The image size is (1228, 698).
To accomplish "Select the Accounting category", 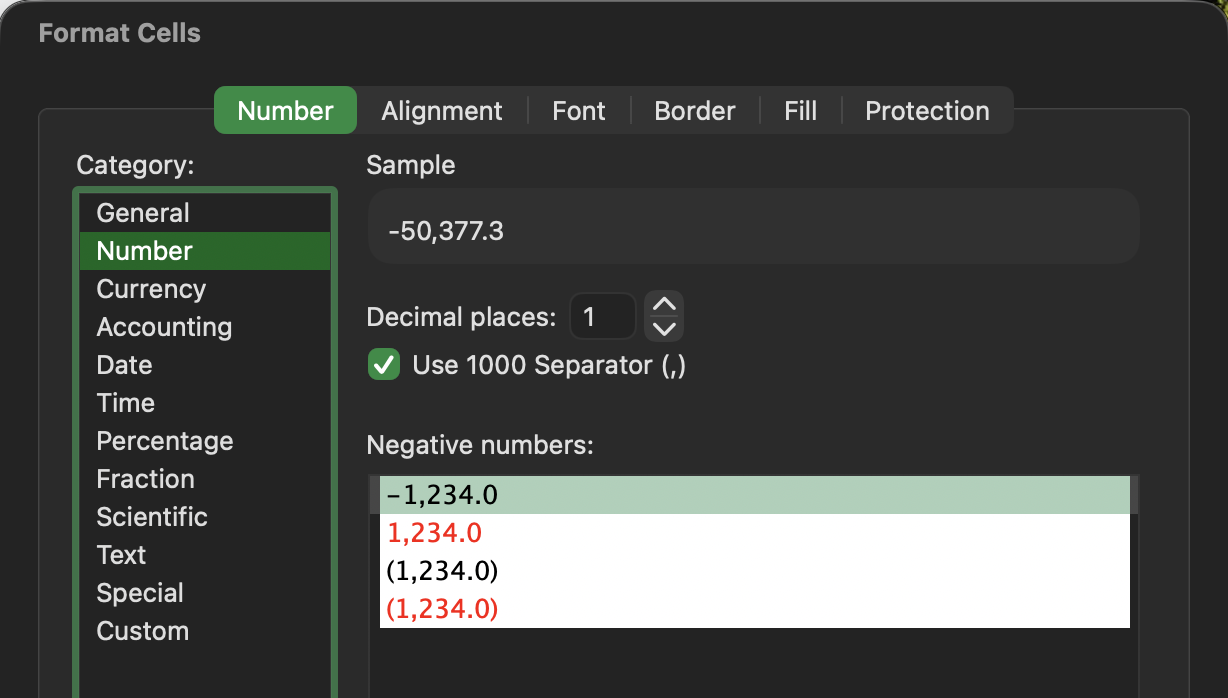I will 163,327.
